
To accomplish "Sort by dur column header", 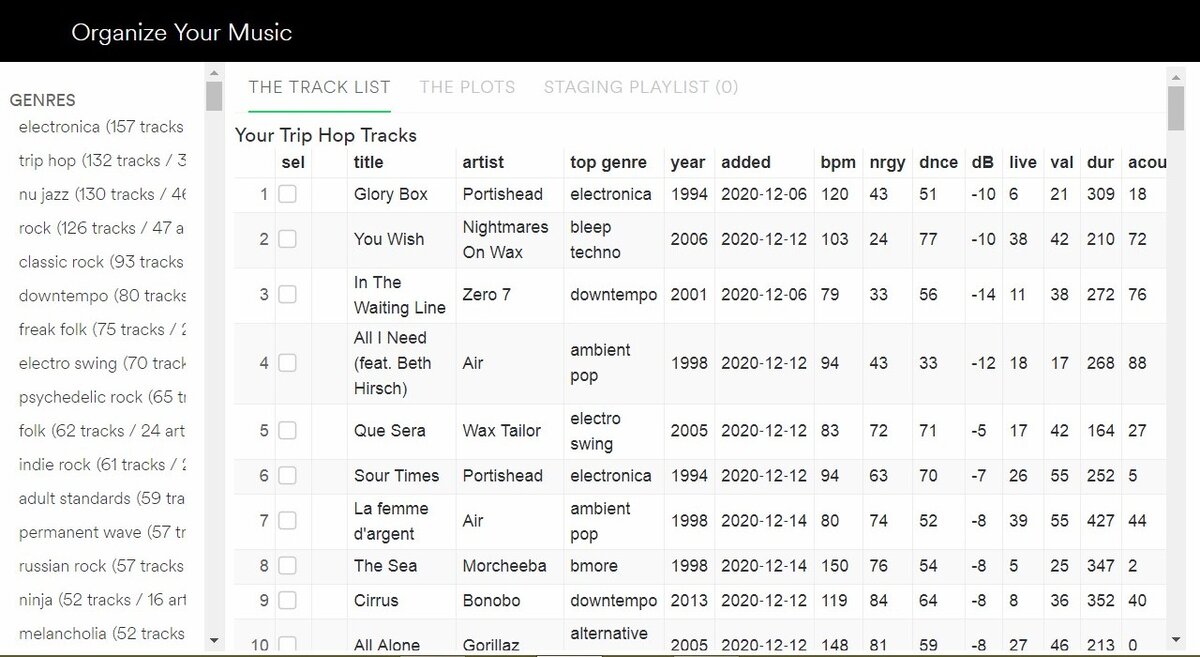I will [x=1100, y=162].
